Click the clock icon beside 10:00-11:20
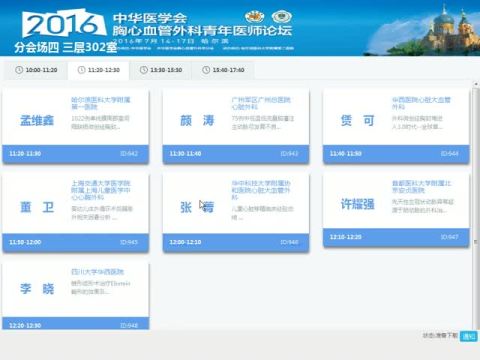Viewport: 480px width, 360px height. 19,70
